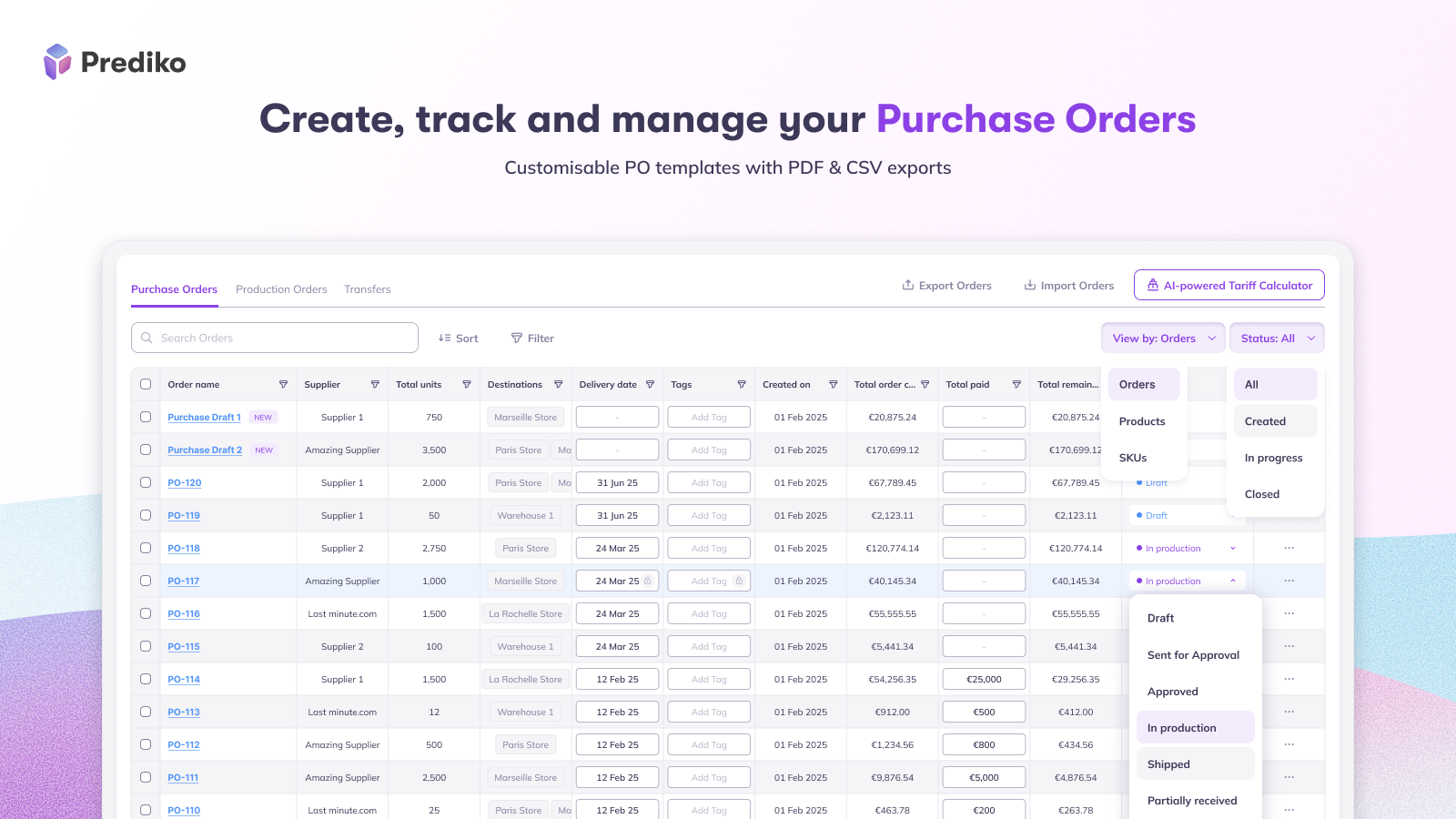This screenshot has width=1456, height=819.
Task: Select the Purchase Draft 2 row checkbox
Action: pyautogui.click(x=146, y=450)
